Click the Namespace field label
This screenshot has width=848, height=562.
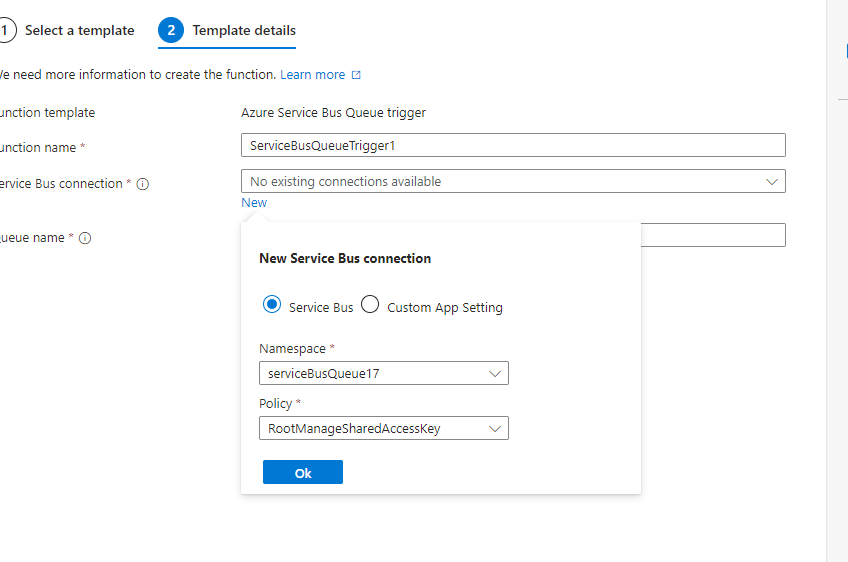click(293, 349)
